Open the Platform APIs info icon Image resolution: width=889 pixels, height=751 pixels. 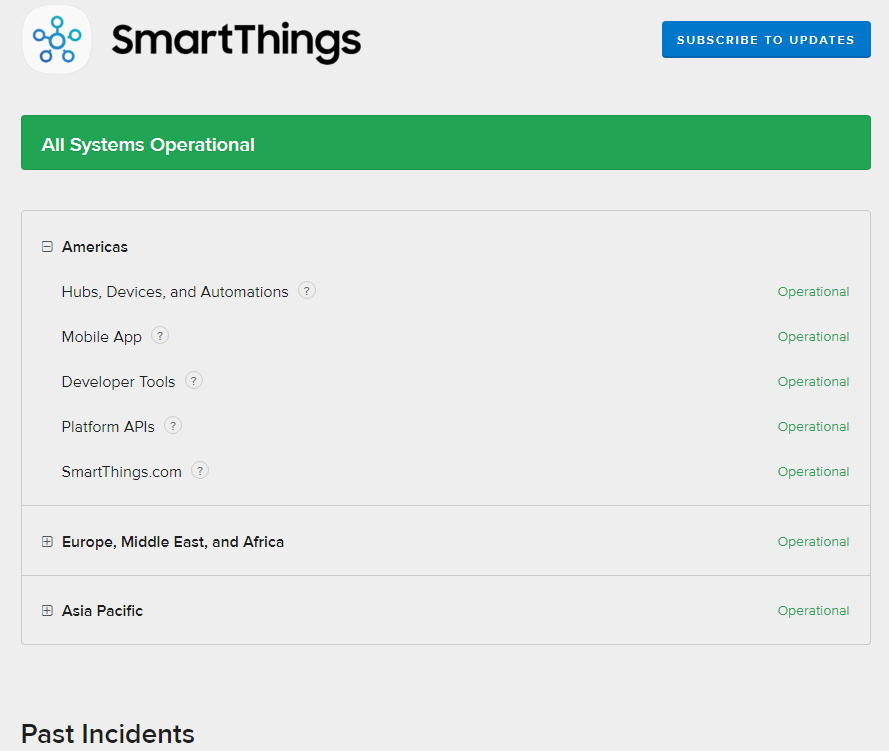click(x=173, y=425)
